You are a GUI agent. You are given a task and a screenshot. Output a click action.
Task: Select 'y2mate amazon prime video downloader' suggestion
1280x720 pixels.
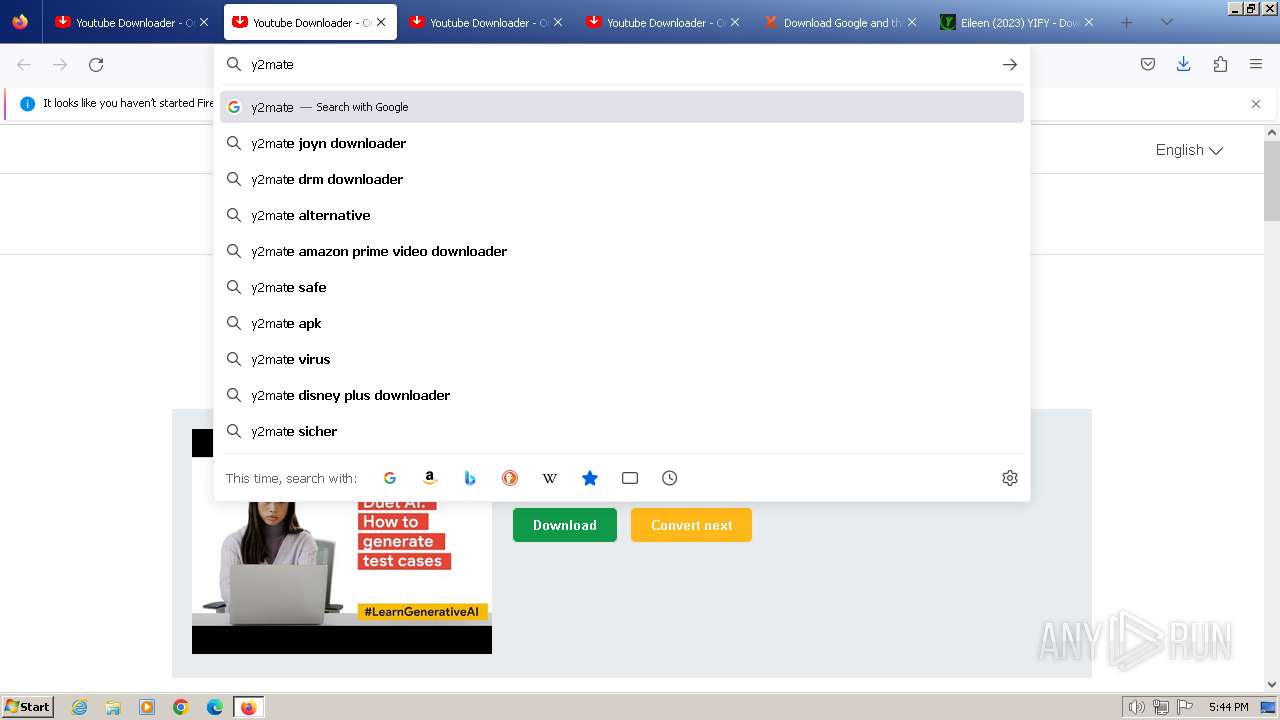point(622,251)
